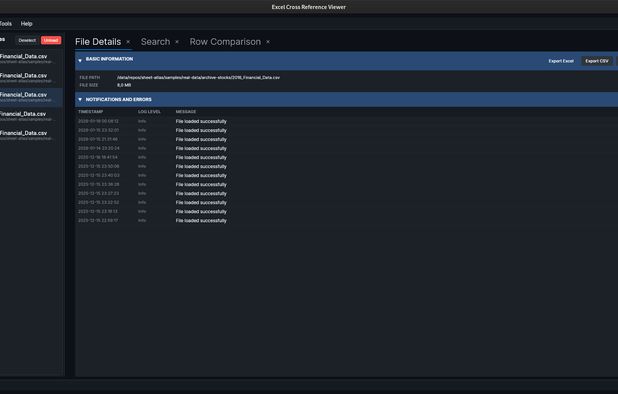
Task: Click the Export CSV button
Action: coord(597,61)
